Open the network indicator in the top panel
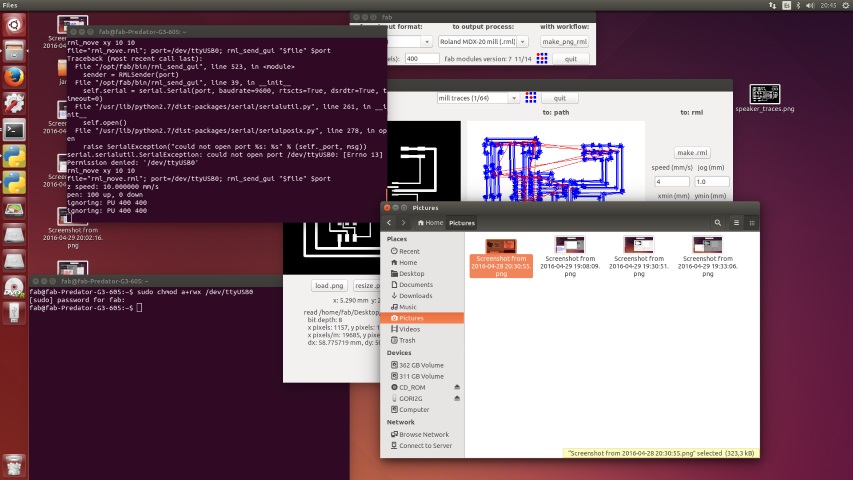 [x=772, y=5]
